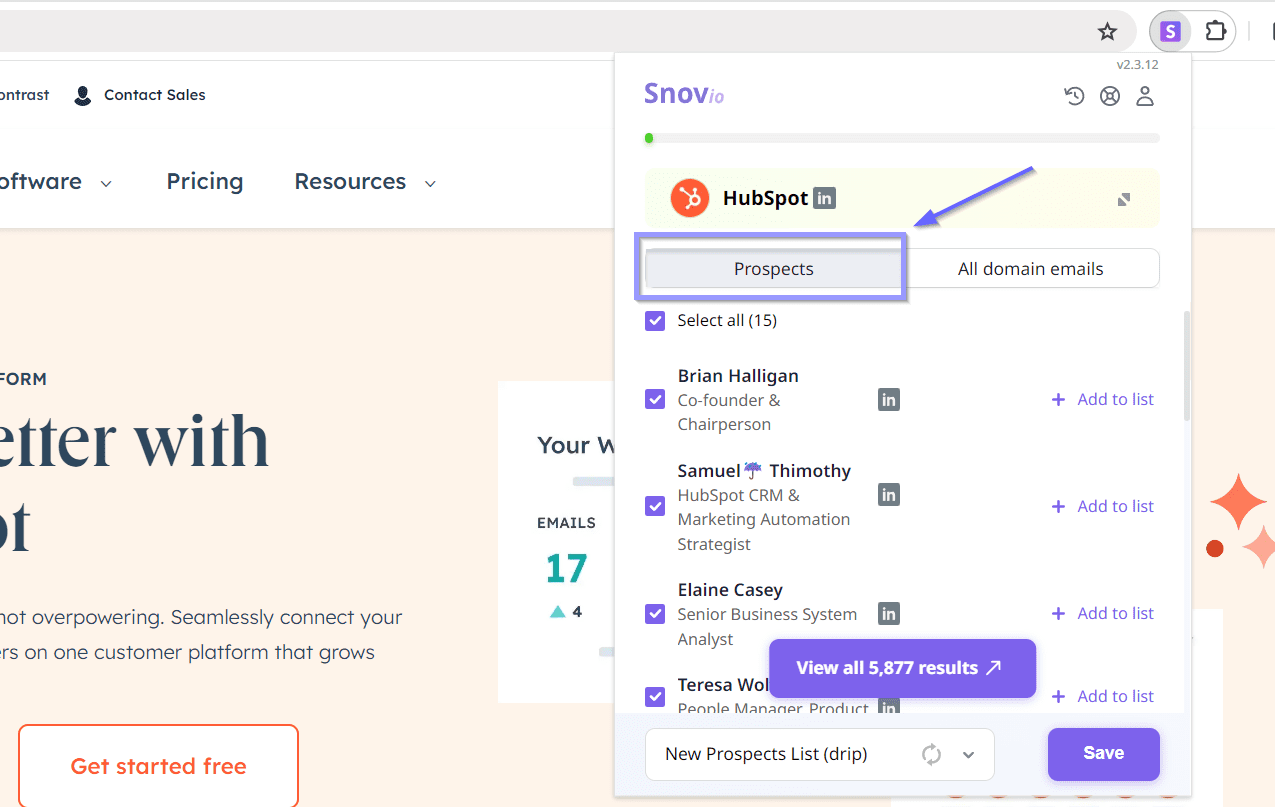
Task: Open HubSpot's LinkedIn company page icon
Action: pos(824,198)
